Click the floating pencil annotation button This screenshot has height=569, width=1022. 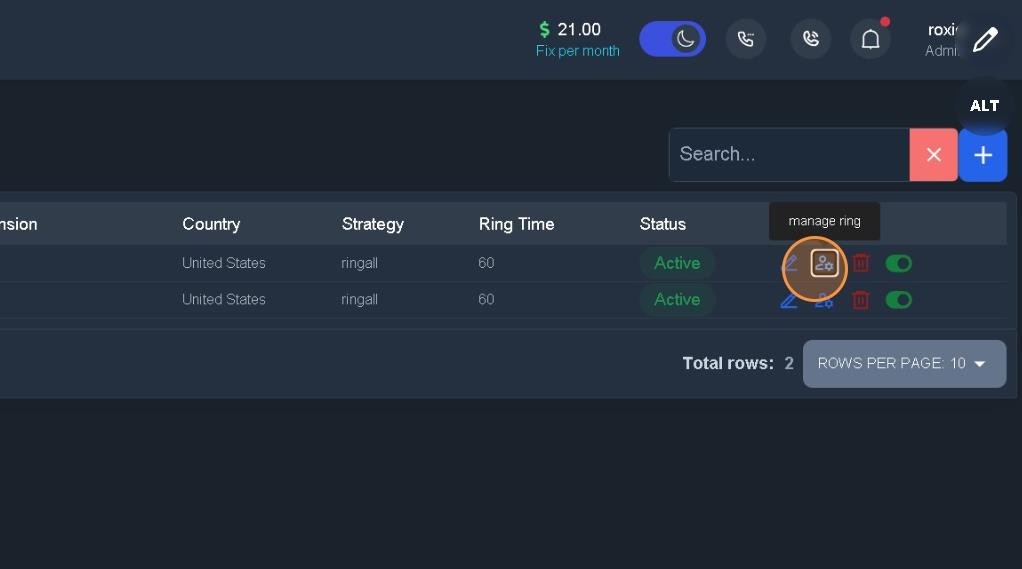[985, 39]
